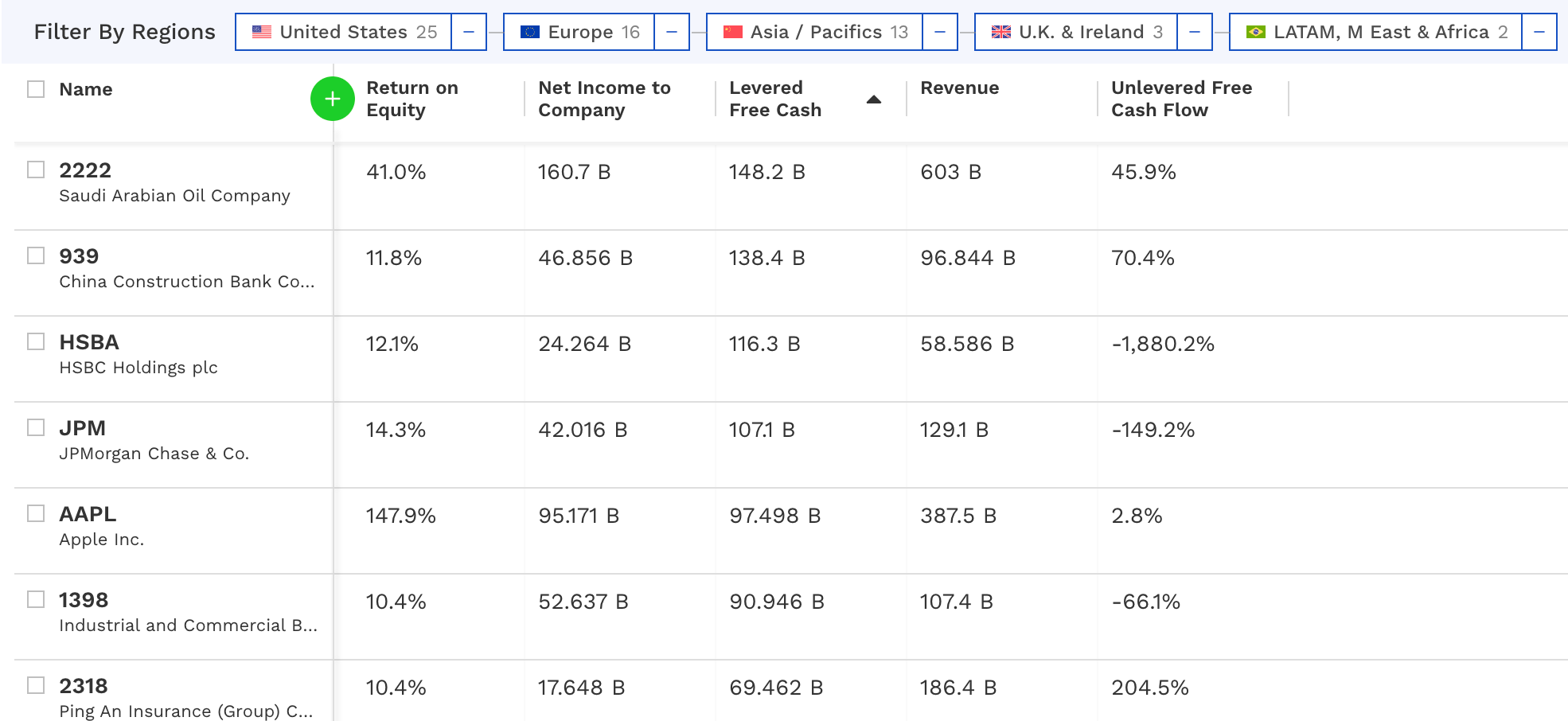Image resolution: width=1568 pixels, height=721 pixels.
Task: Select the U.K. & Ireland 3 filter chip
Action: (x=1076, y=32)
